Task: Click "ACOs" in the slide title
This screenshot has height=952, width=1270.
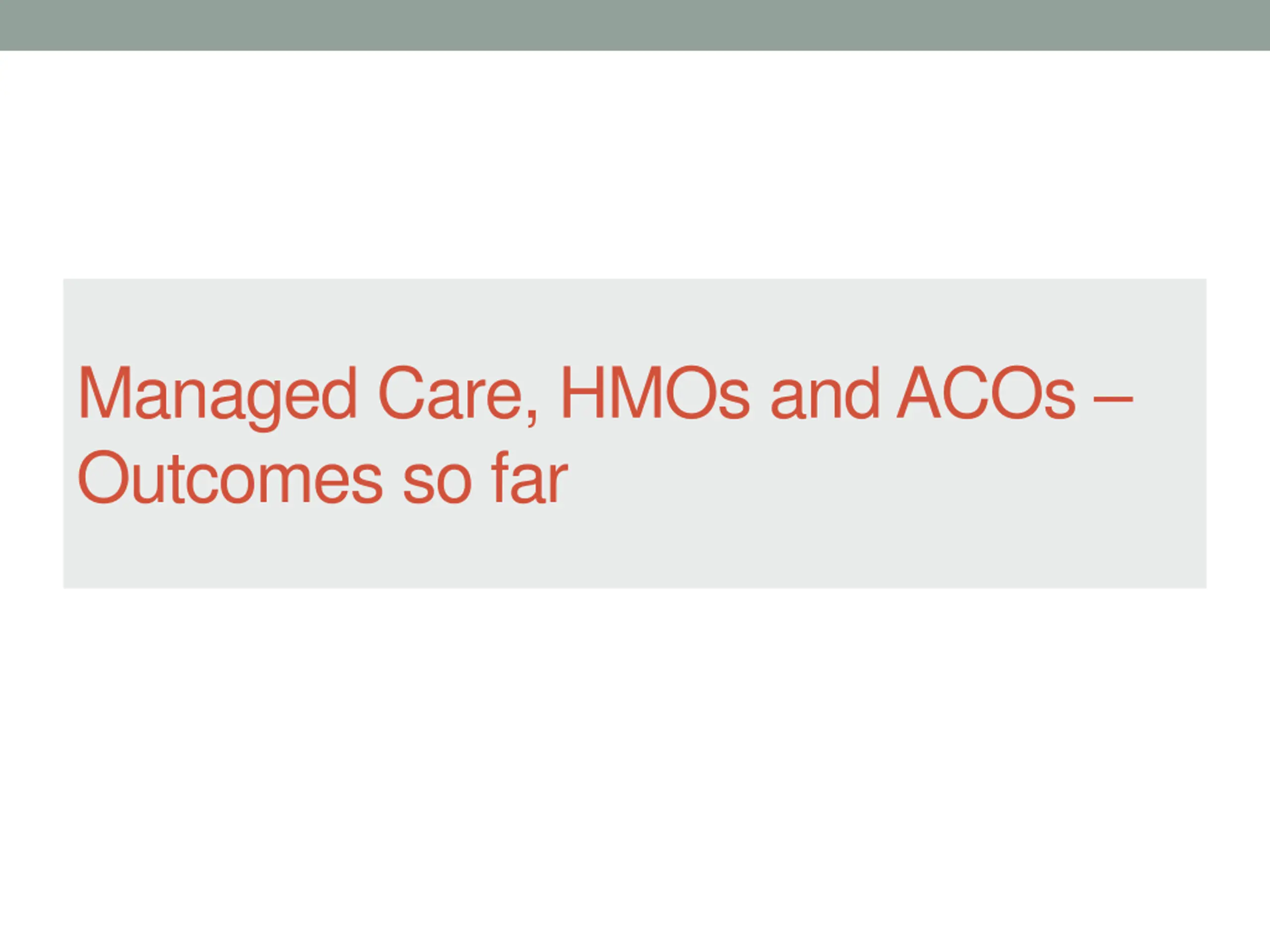Action: coord(985,394)
